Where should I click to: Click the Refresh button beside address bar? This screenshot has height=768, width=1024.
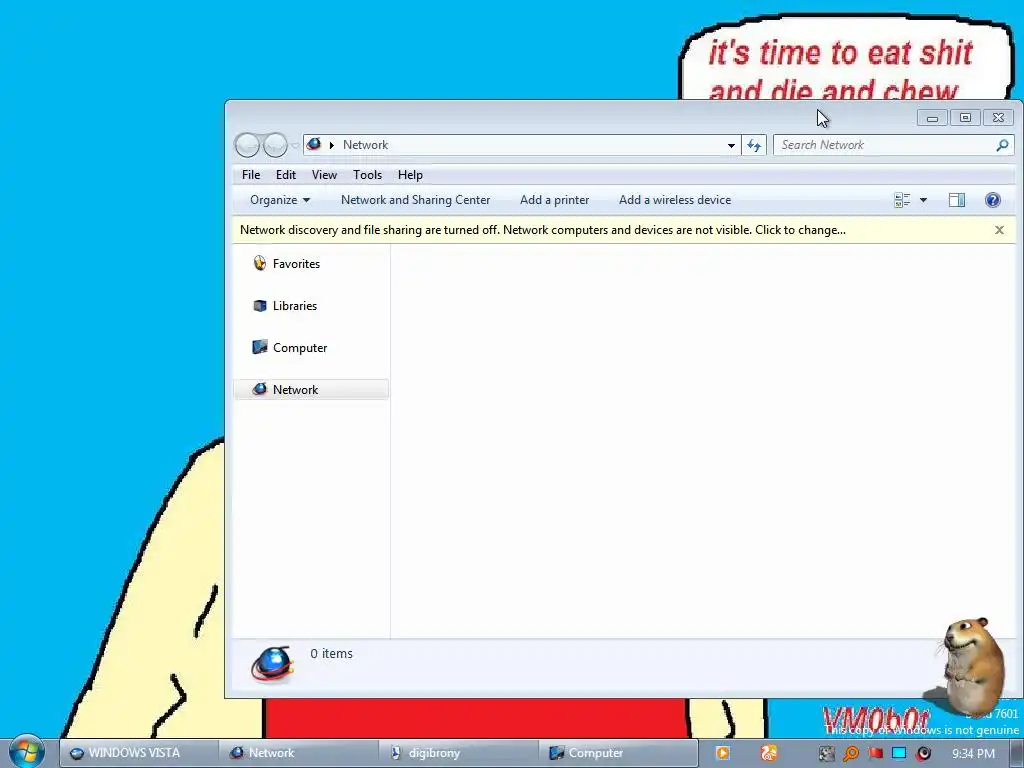(x=754, y=145)
